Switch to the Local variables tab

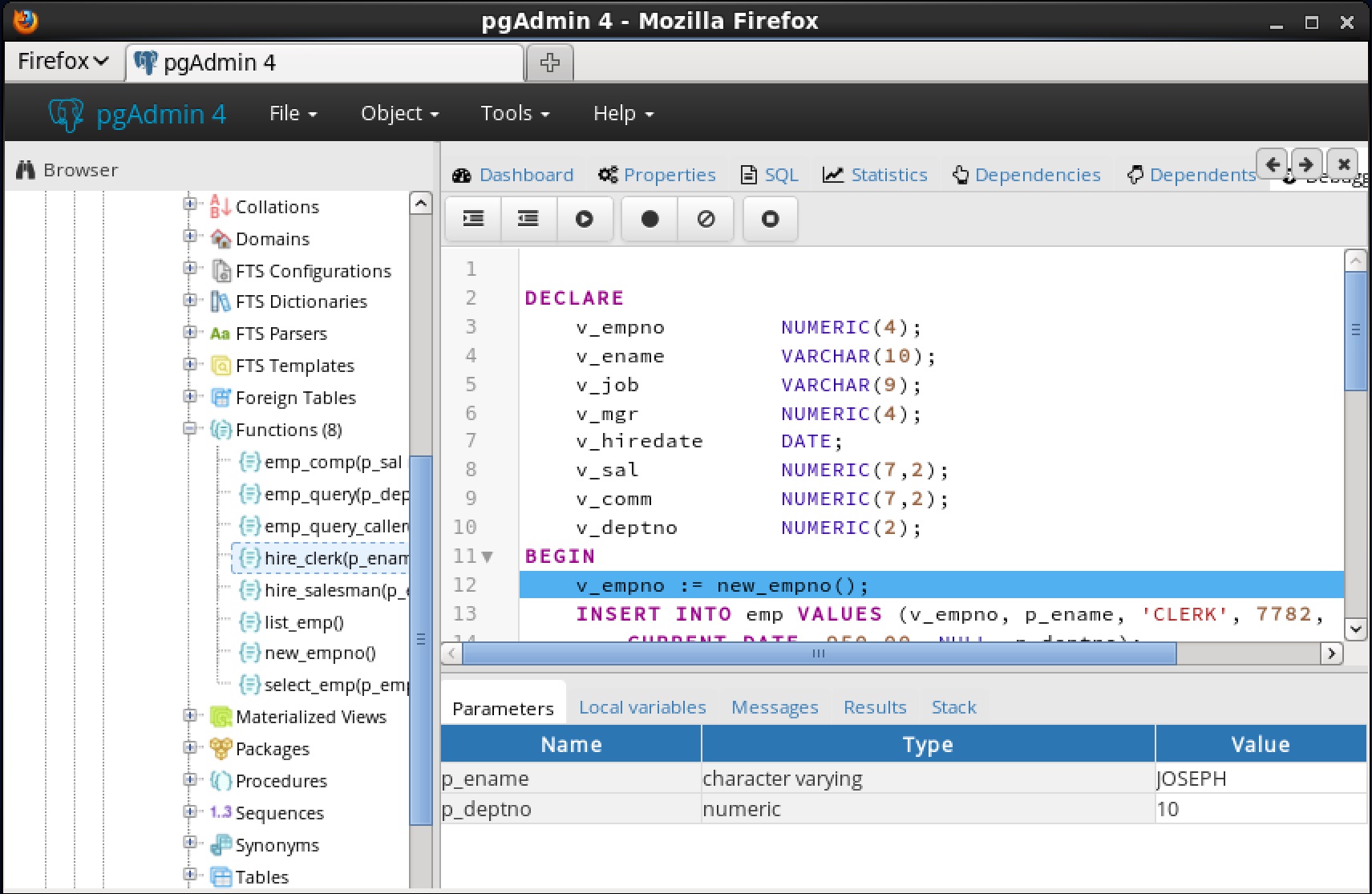tap(642, 707)
